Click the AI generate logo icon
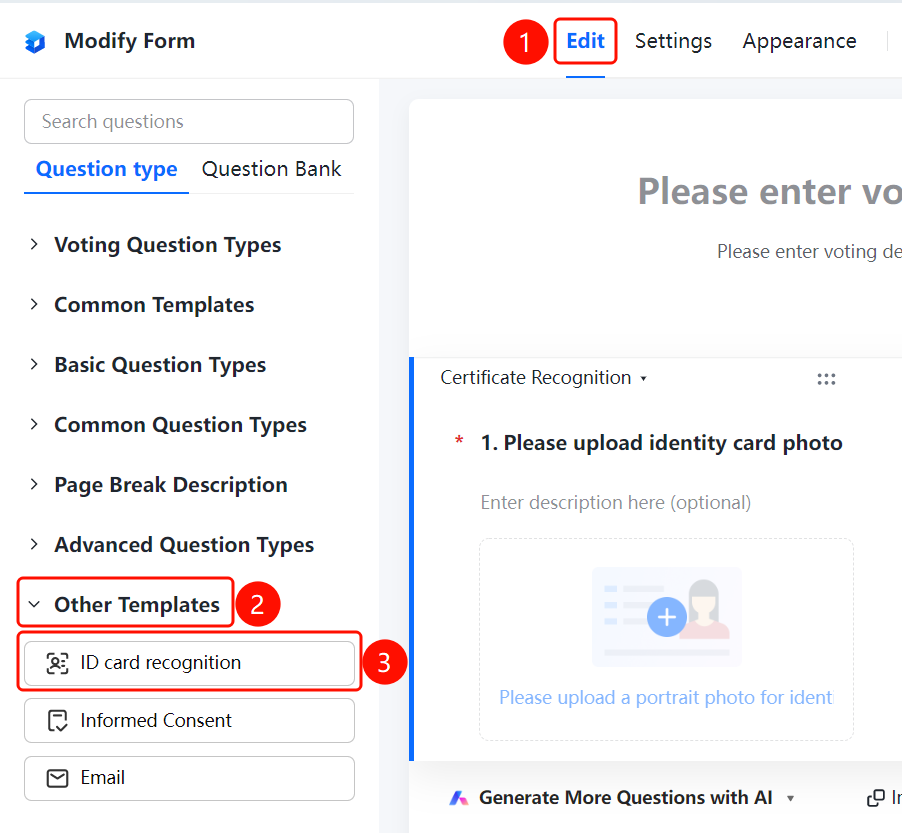Image resolution: width=902 pixels, height=833 pixels. 458,798
